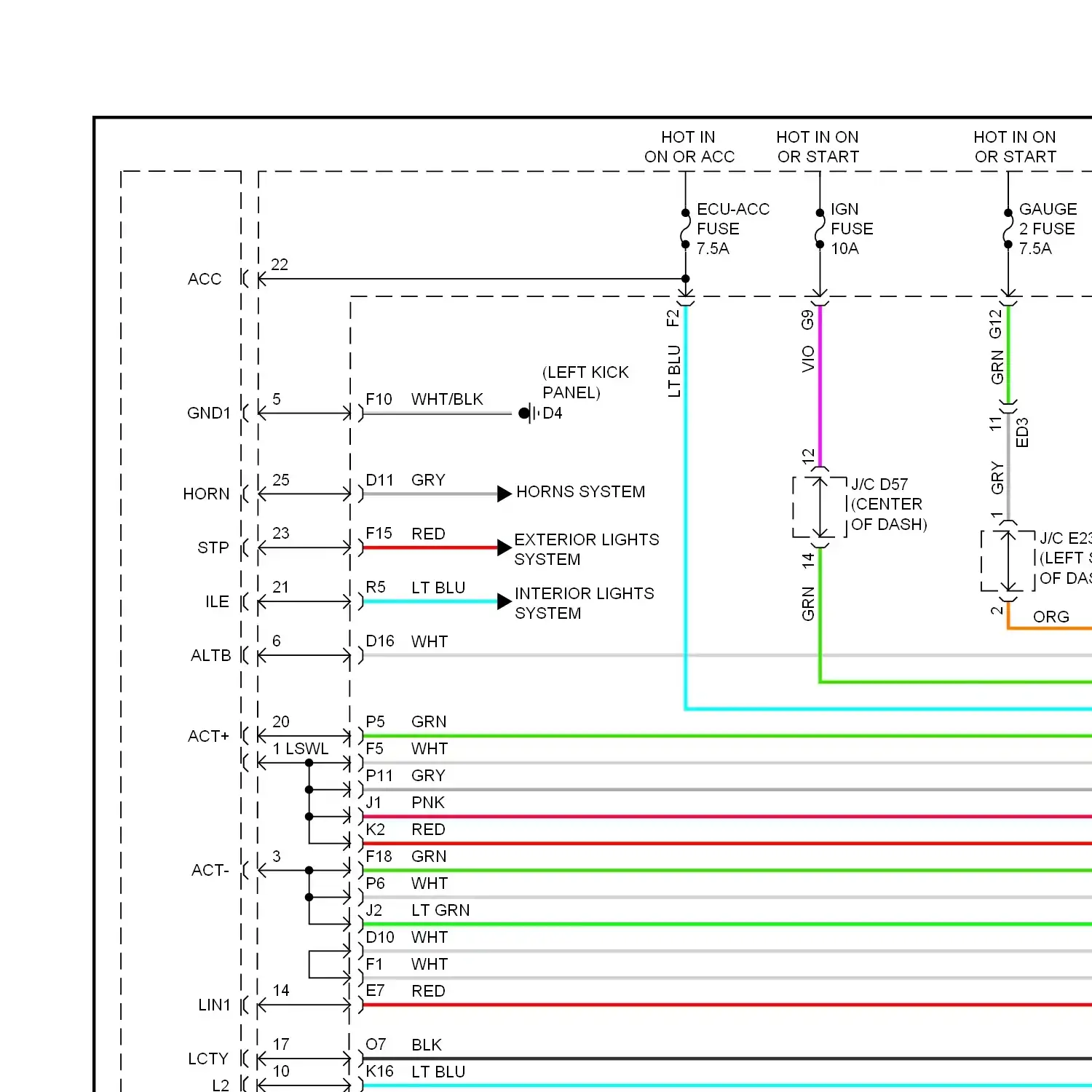Select the 'P6 WHT' wire label
Viewport: 1092px width, 1092px height.
407,883
